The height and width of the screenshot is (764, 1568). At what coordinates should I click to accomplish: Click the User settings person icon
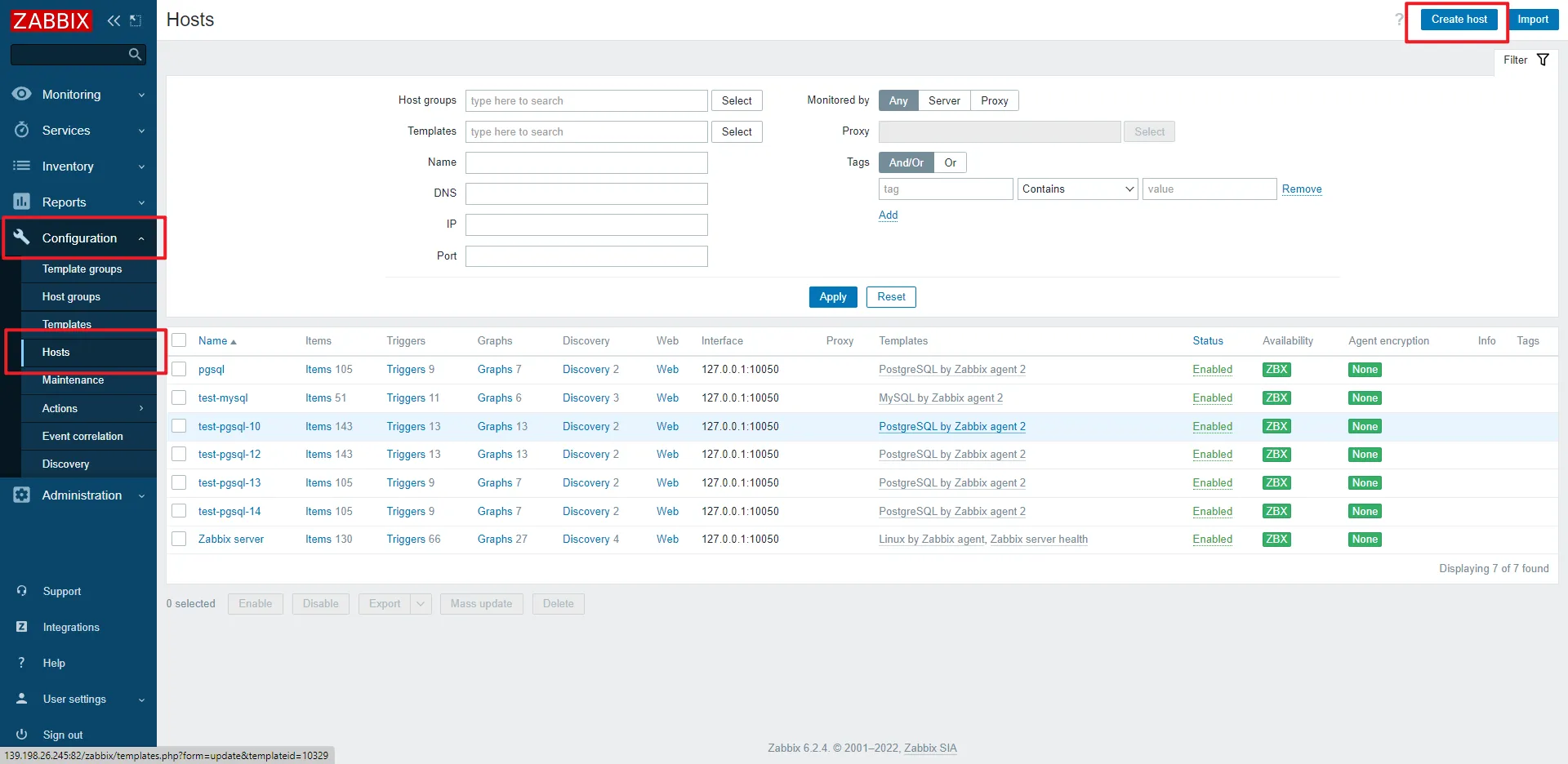[x=22, y=699]
